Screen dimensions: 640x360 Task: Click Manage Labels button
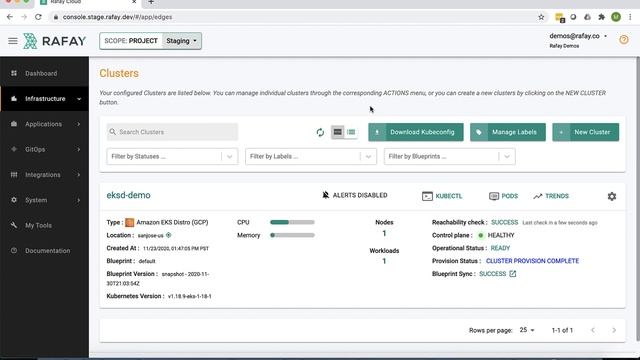507,132
